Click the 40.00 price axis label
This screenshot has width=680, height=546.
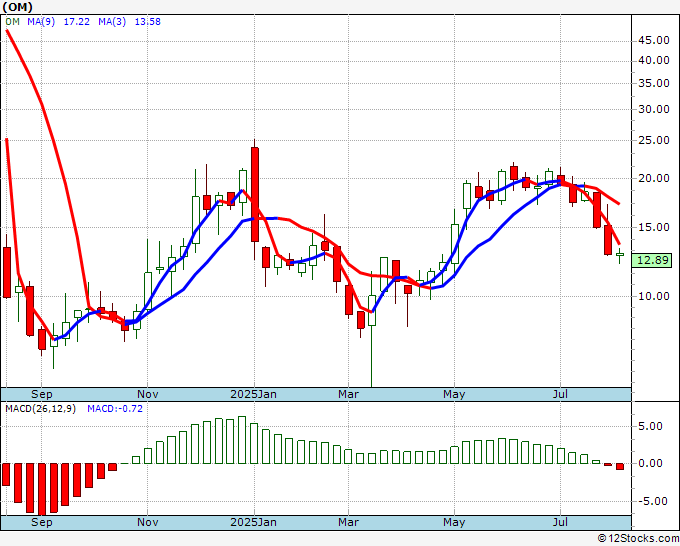coord(654,61)
